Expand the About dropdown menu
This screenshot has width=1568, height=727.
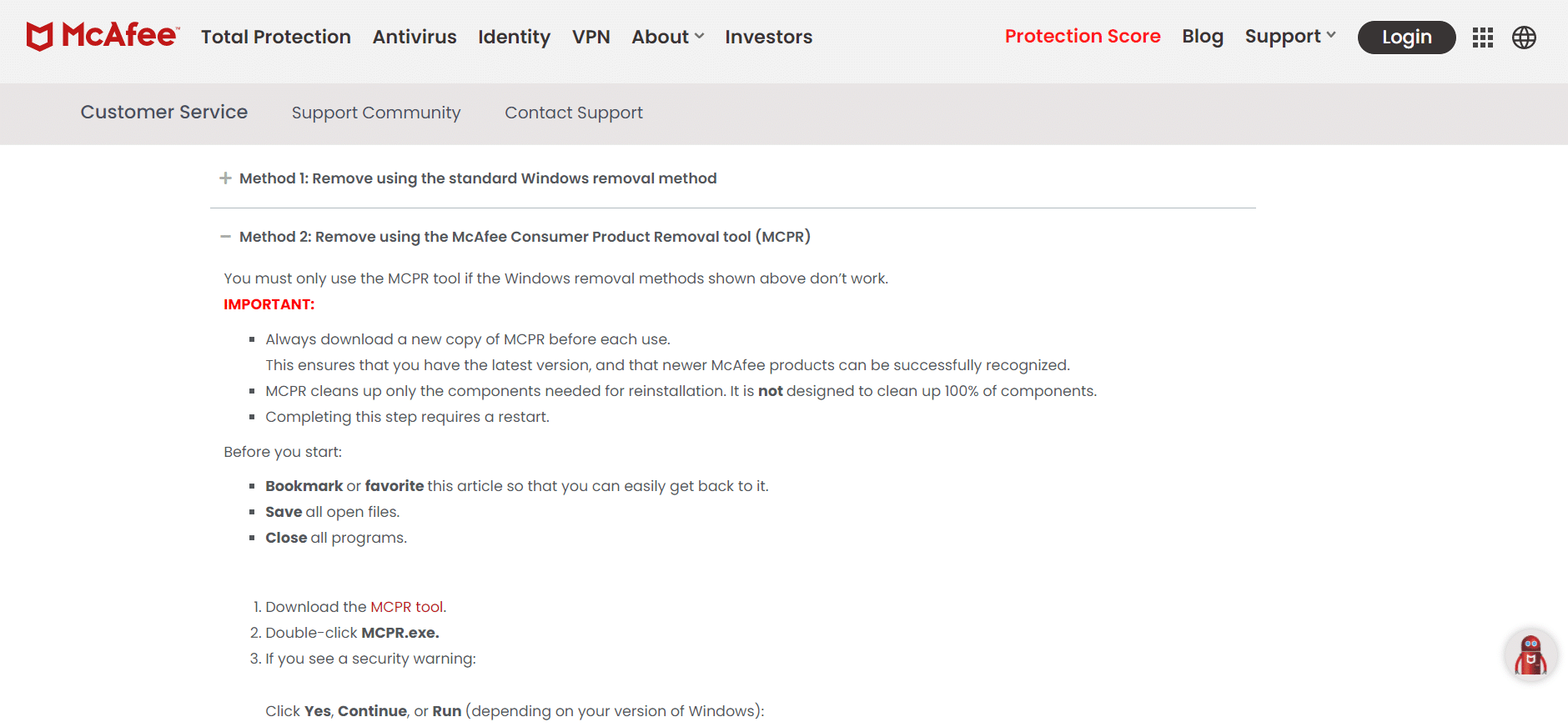click(667, 37)
